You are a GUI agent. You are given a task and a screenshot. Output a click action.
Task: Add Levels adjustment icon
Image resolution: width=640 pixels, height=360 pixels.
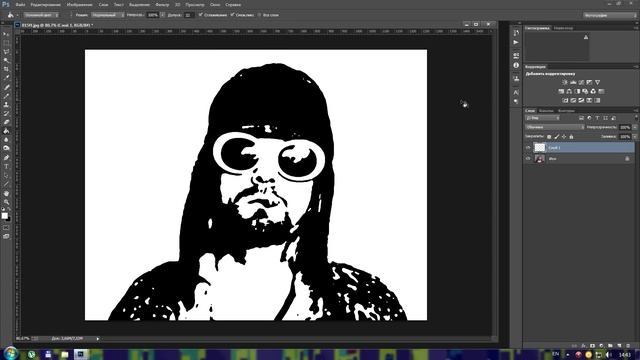tap(573, 82)
